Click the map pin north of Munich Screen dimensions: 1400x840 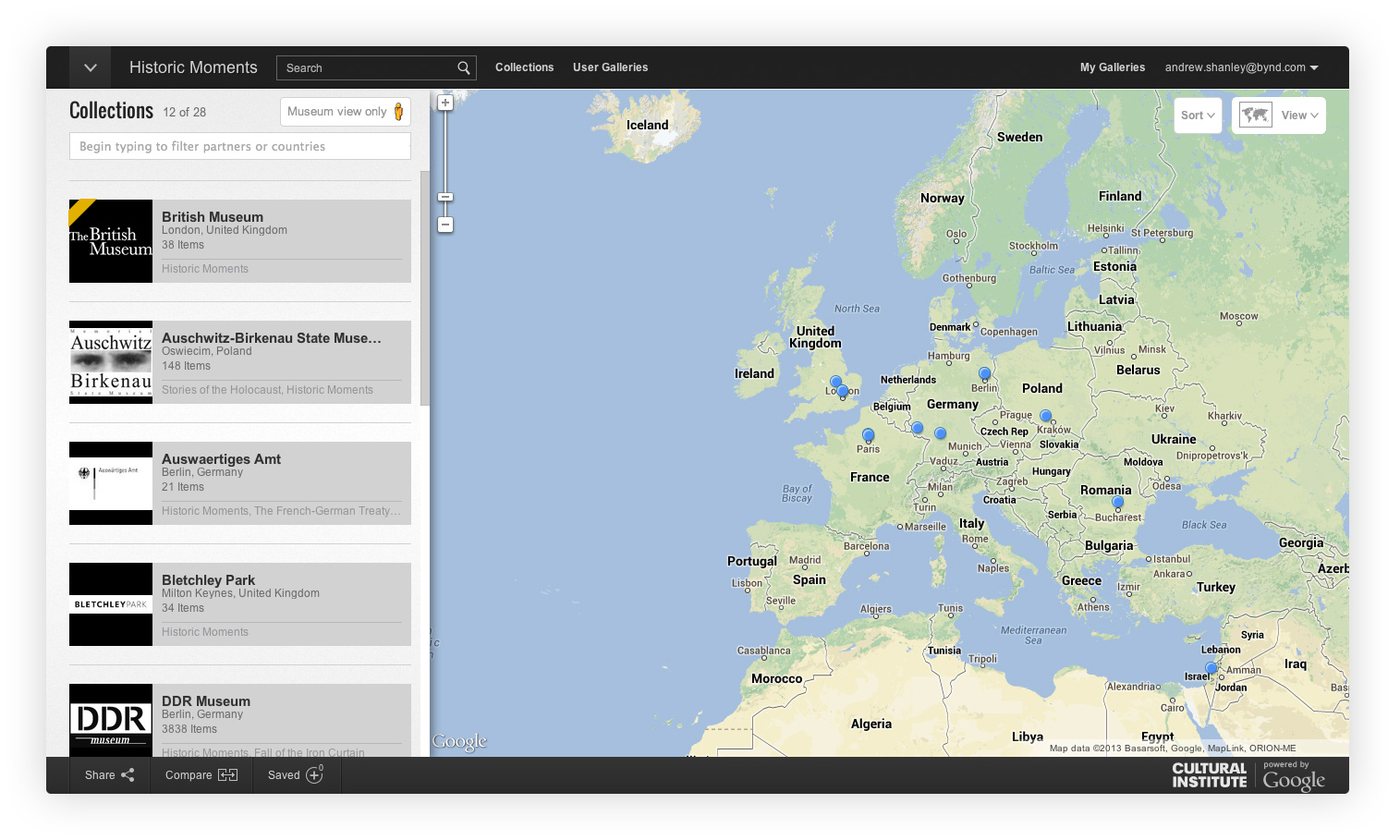click(941, 433)
